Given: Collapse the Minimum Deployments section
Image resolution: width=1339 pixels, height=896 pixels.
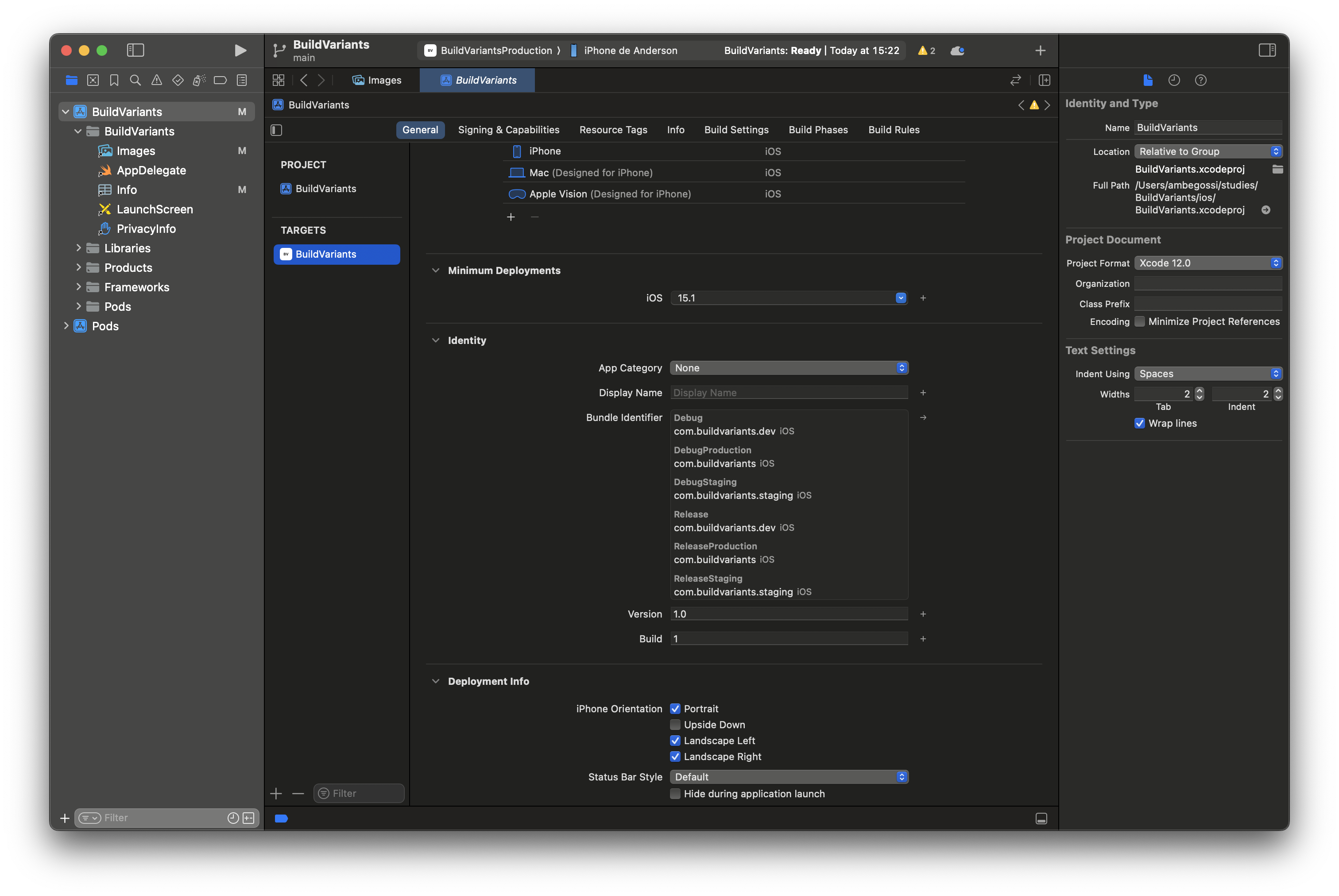Looking at the screenshot, I should coord(435,271).
